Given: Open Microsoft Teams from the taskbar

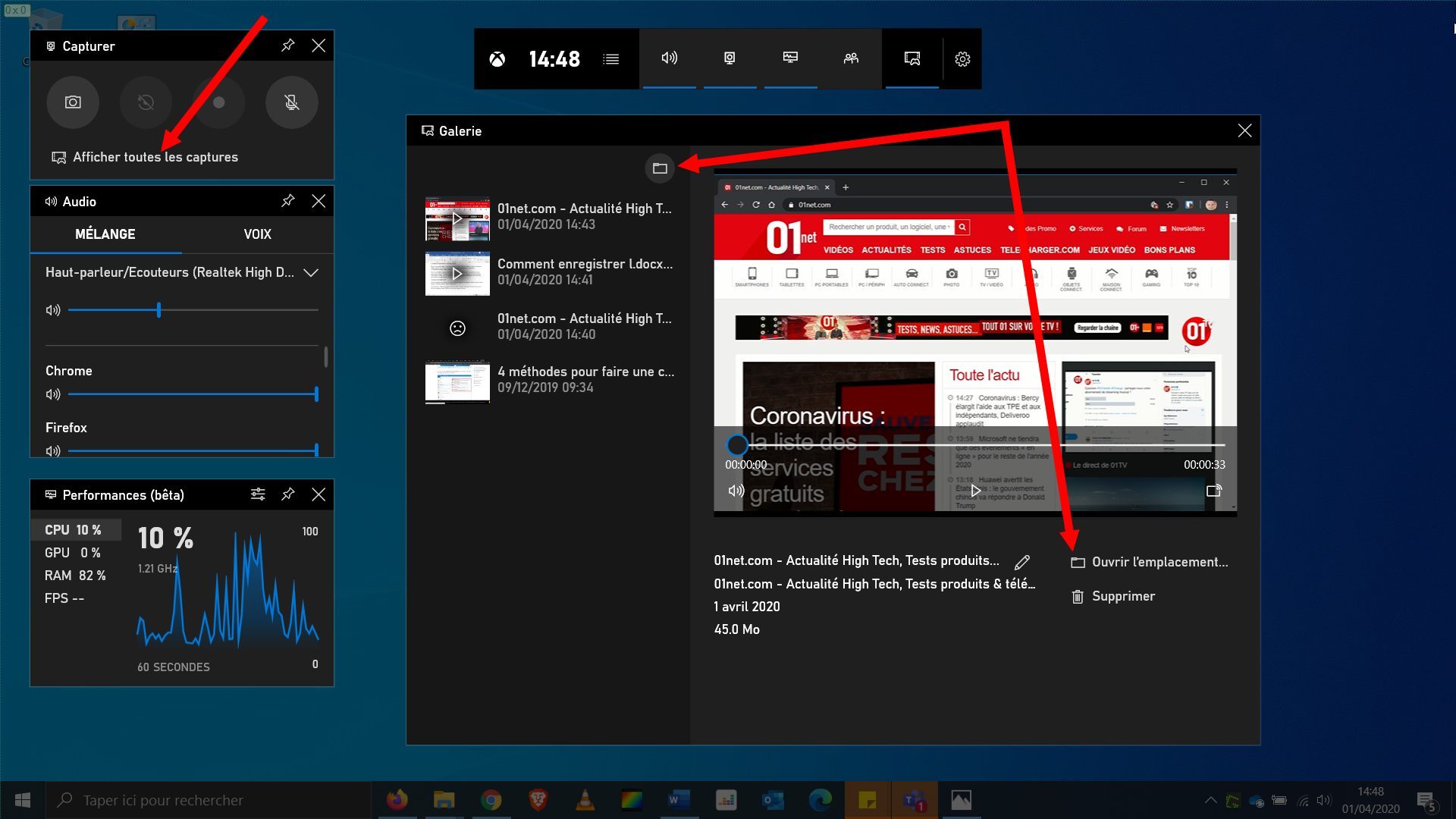Looking at the screenshot, I should (914, 800).
